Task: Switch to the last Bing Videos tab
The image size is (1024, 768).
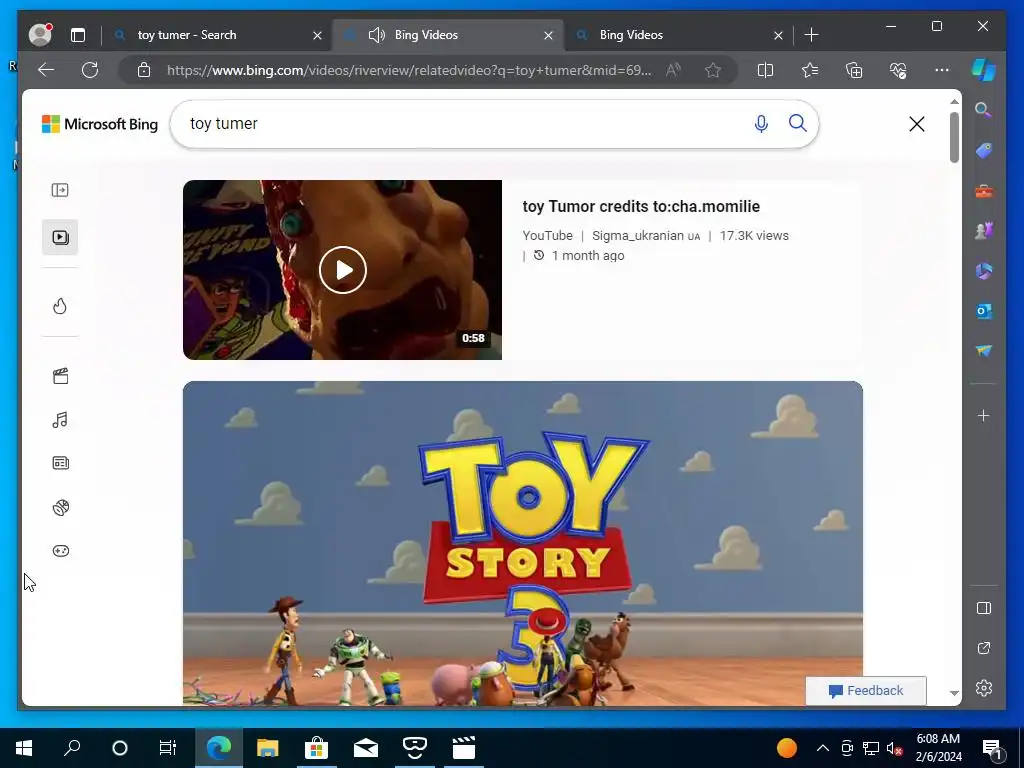Action: 631,35
